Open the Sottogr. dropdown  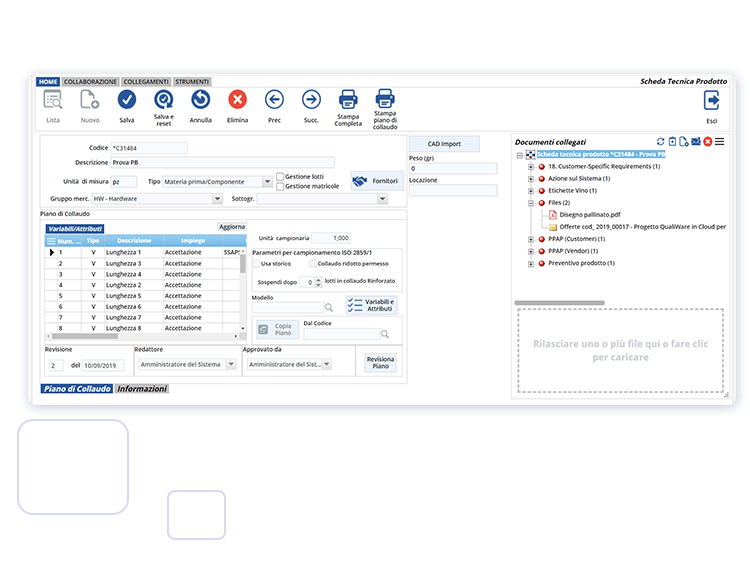[383, 199]
